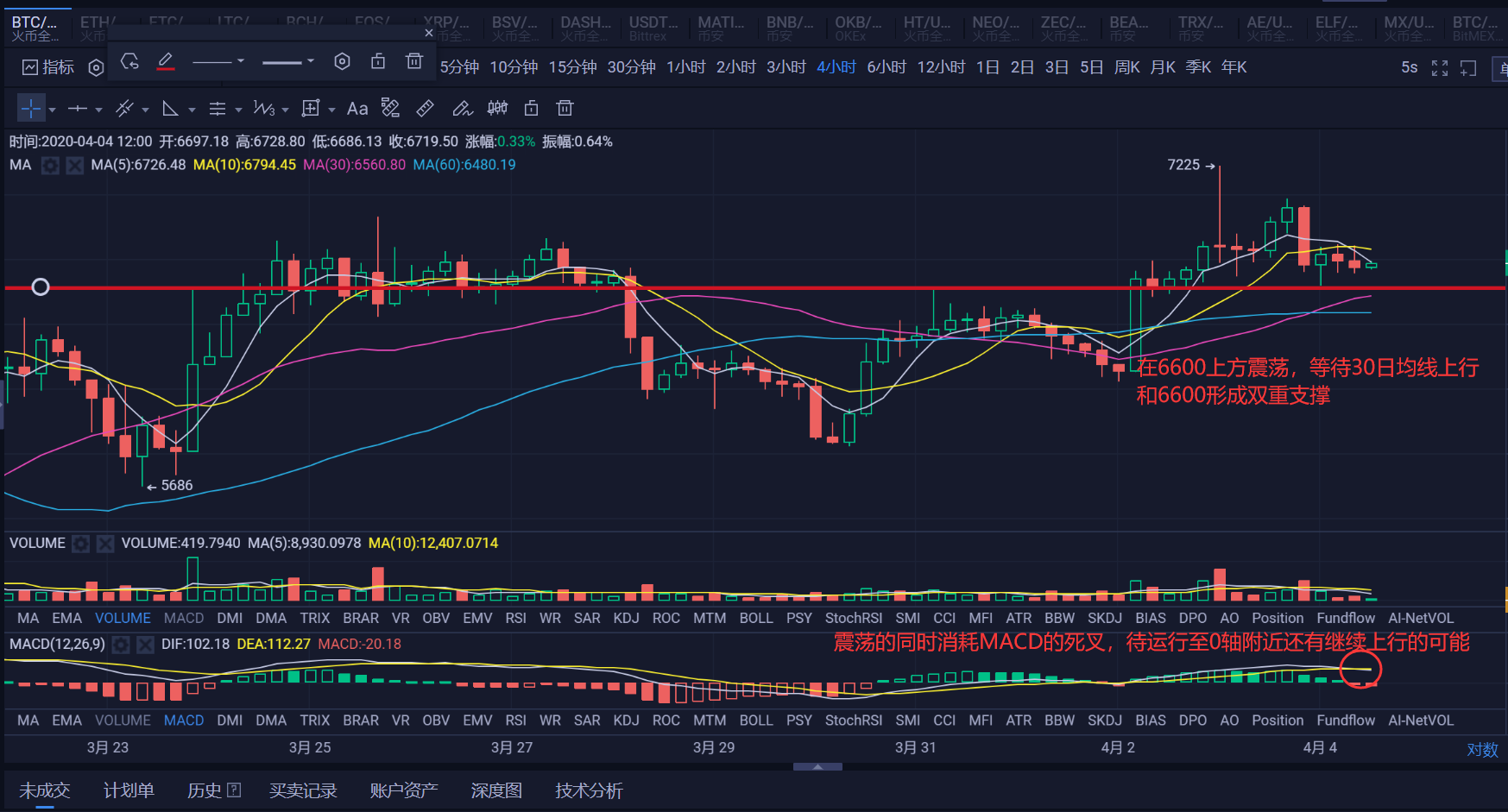1508x812 pixels.
Task: Change the 5s refresh interval
Action: [x=1410, y=67]
